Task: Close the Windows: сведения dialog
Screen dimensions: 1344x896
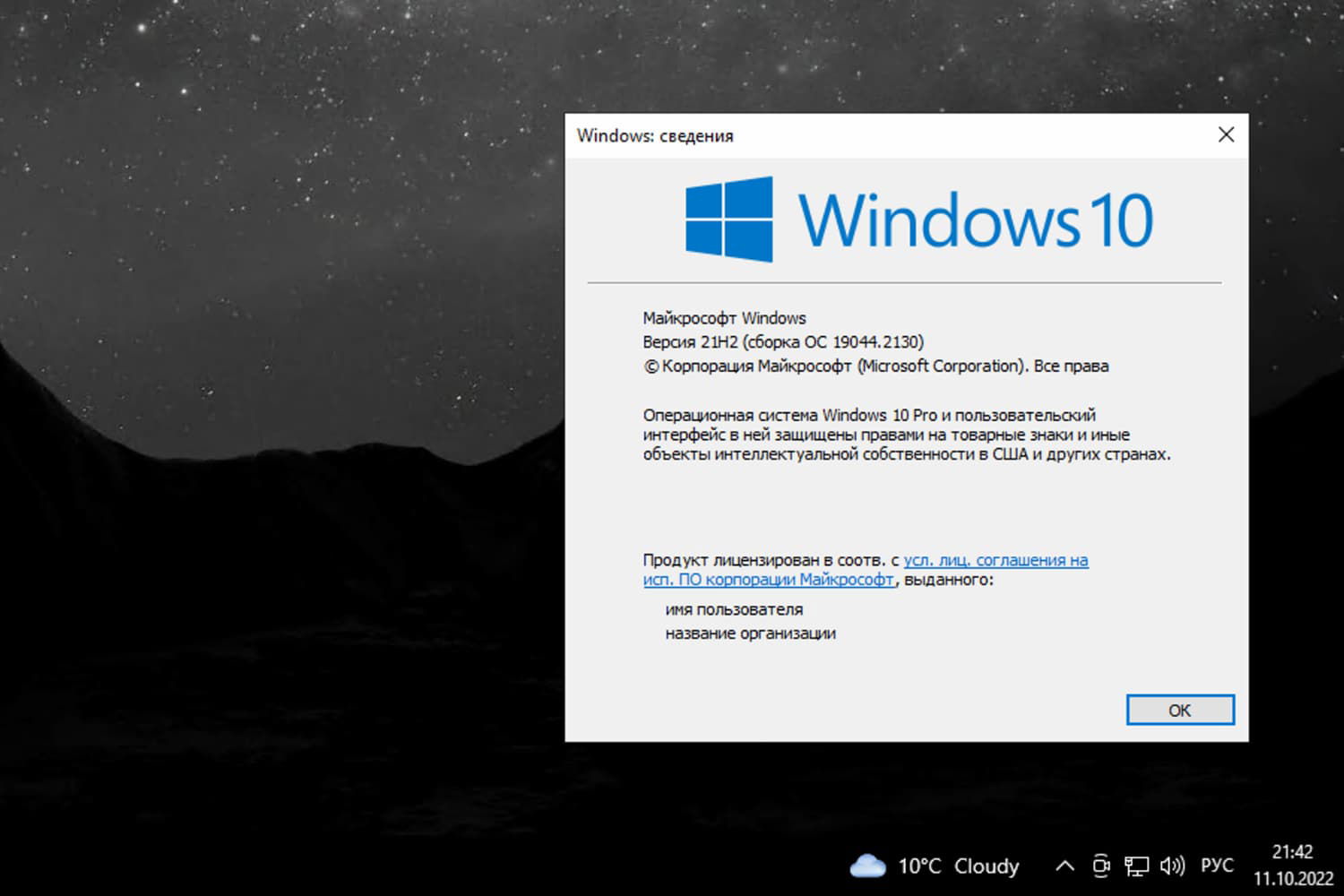Action: [x=1226, y=134]
